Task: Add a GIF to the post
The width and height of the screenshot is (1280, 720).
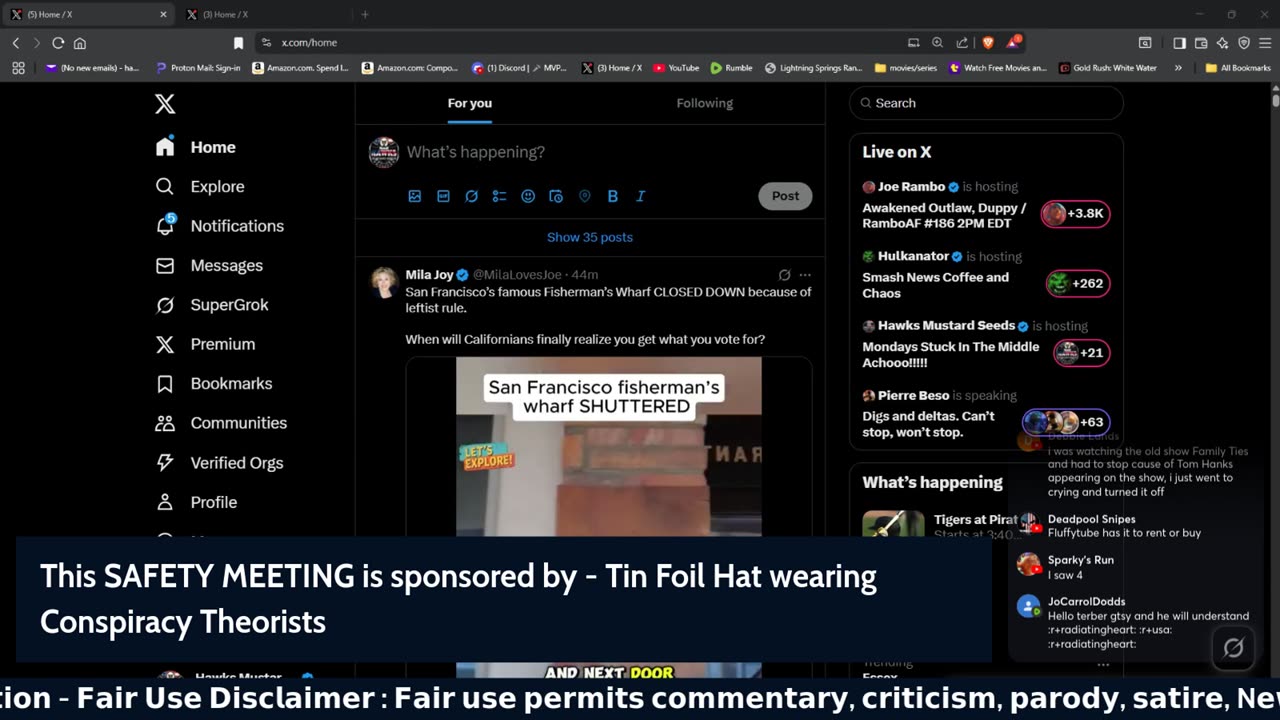Action: (443, 196)
